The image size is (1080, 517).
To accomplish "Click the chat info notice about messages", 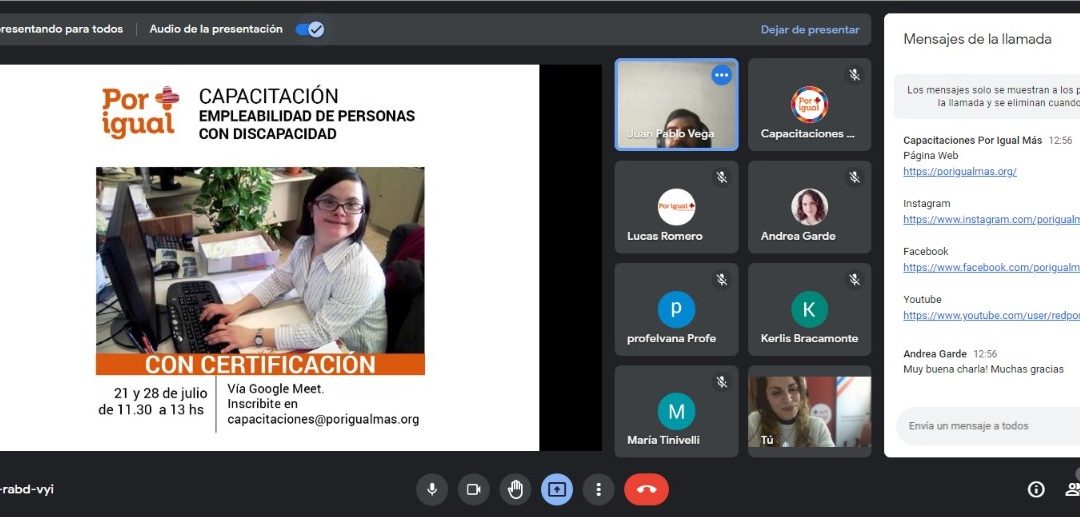I will tap(987, 96).
